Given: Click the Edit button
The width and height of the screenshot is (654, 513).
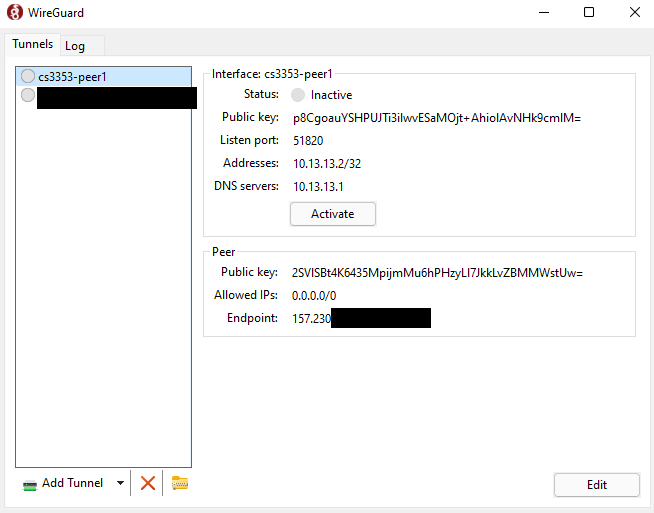Looking at the screenshot, I should 597,485.
